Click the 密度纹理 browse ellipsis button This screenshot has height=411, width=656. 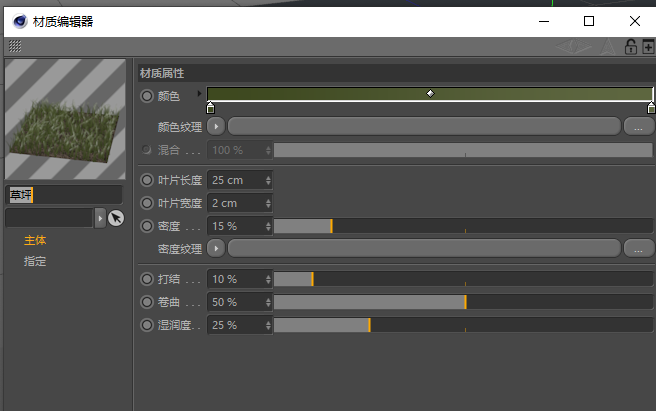click(638, 249)
